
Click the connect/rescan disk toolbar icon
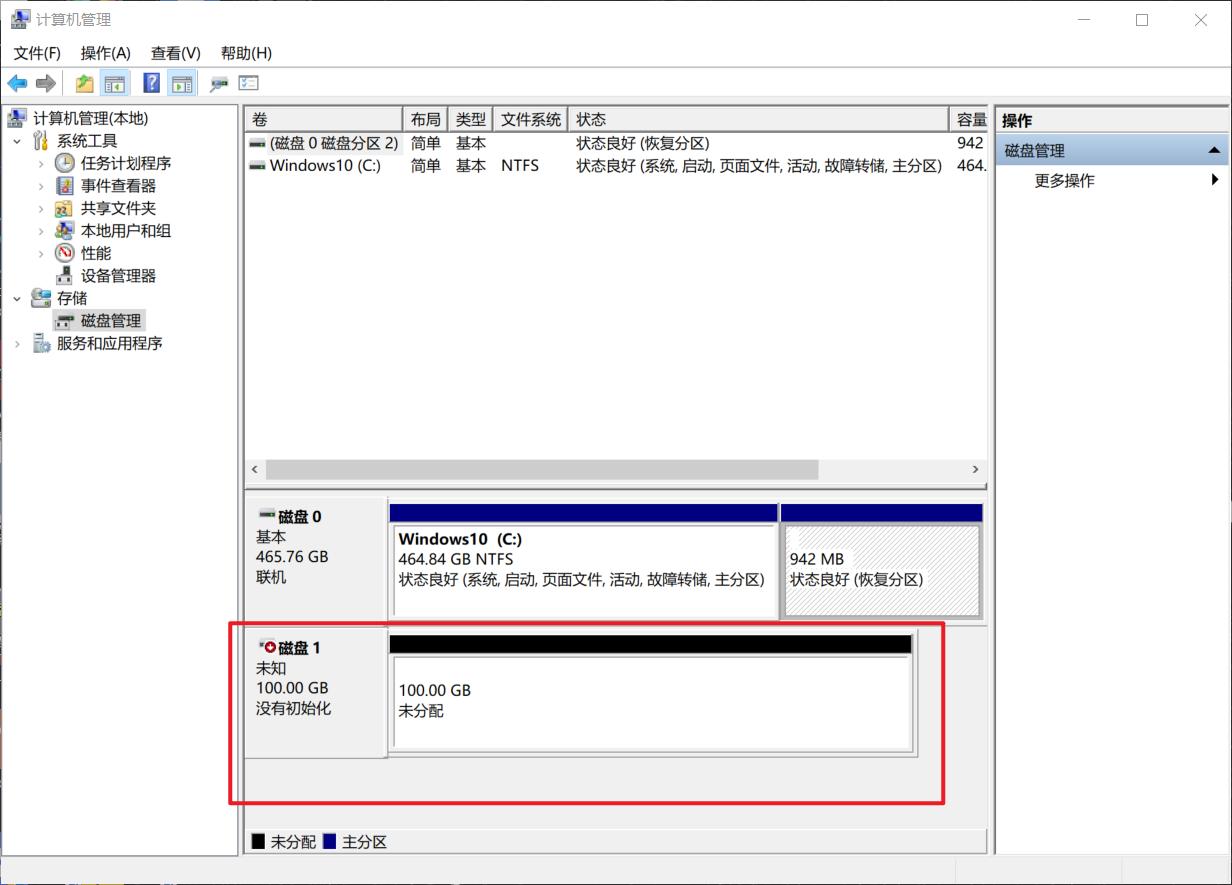coord(219,84)
